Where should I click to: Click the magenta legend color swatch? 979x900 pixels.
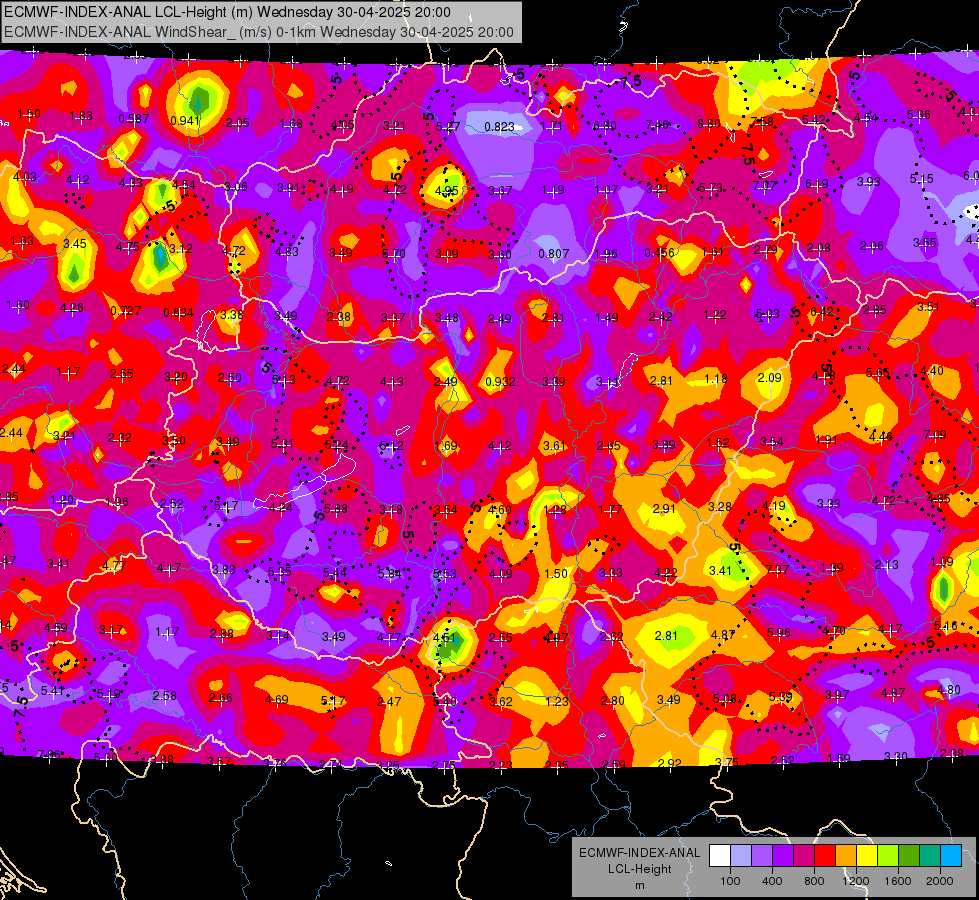pos(804,856)
